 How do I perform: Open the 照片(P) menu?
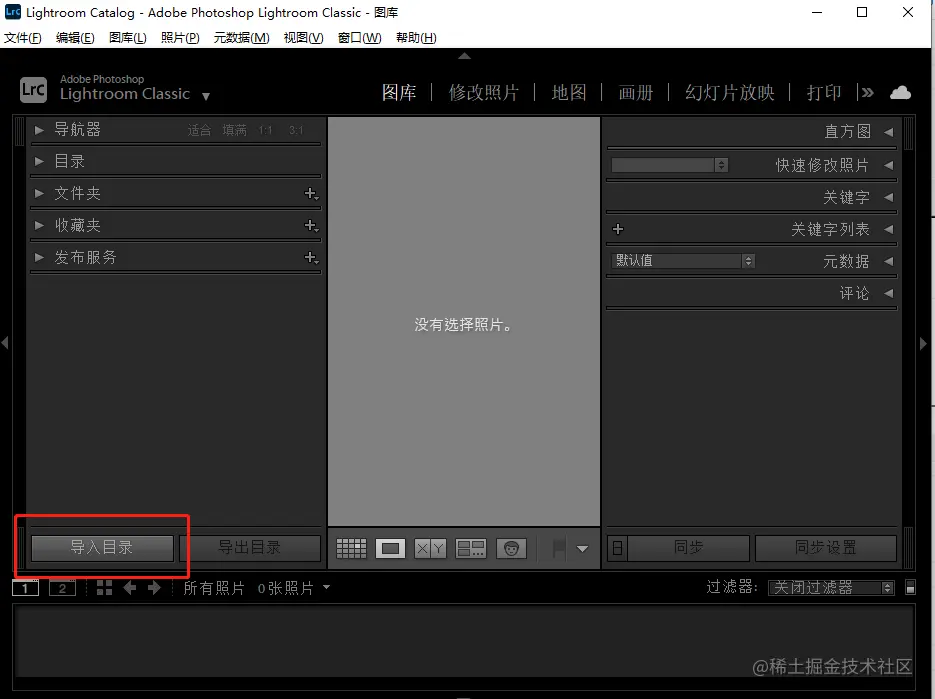pos(180,38)
